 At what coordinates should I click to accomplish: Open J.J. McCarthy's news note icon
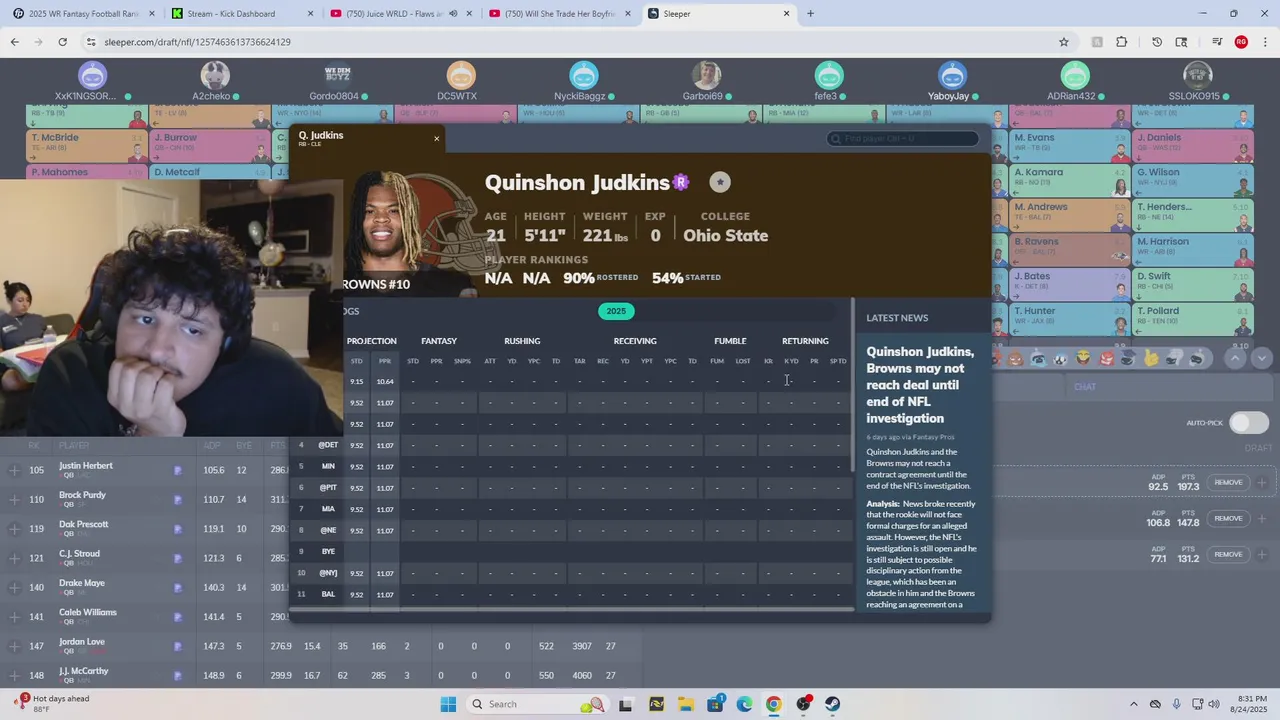pos(178,675)
